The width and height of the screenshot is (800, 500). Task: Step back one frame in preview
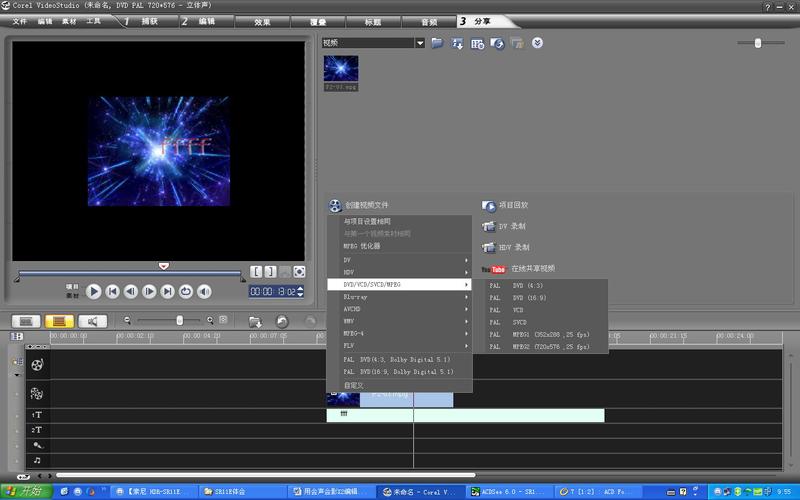(131, 291)
